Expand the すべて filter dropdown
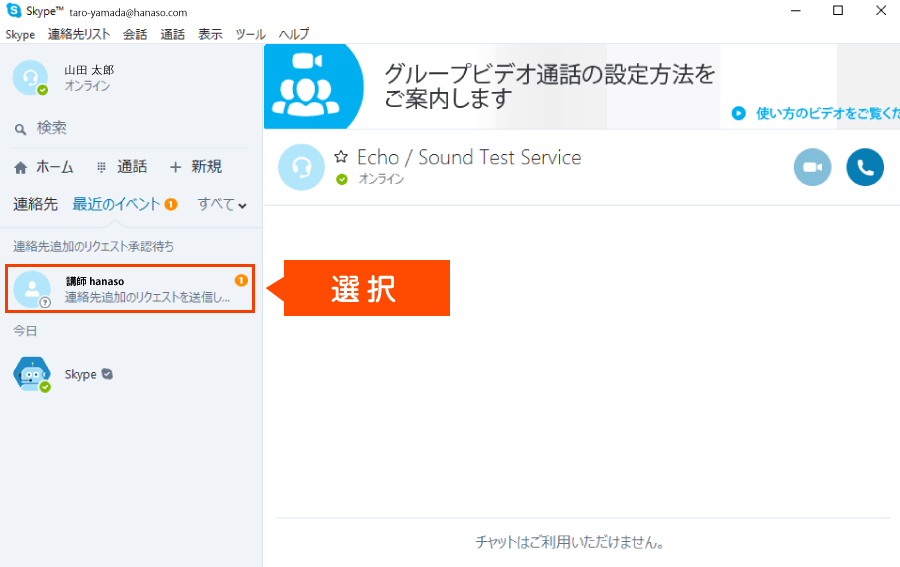 [x=222, y=204]
